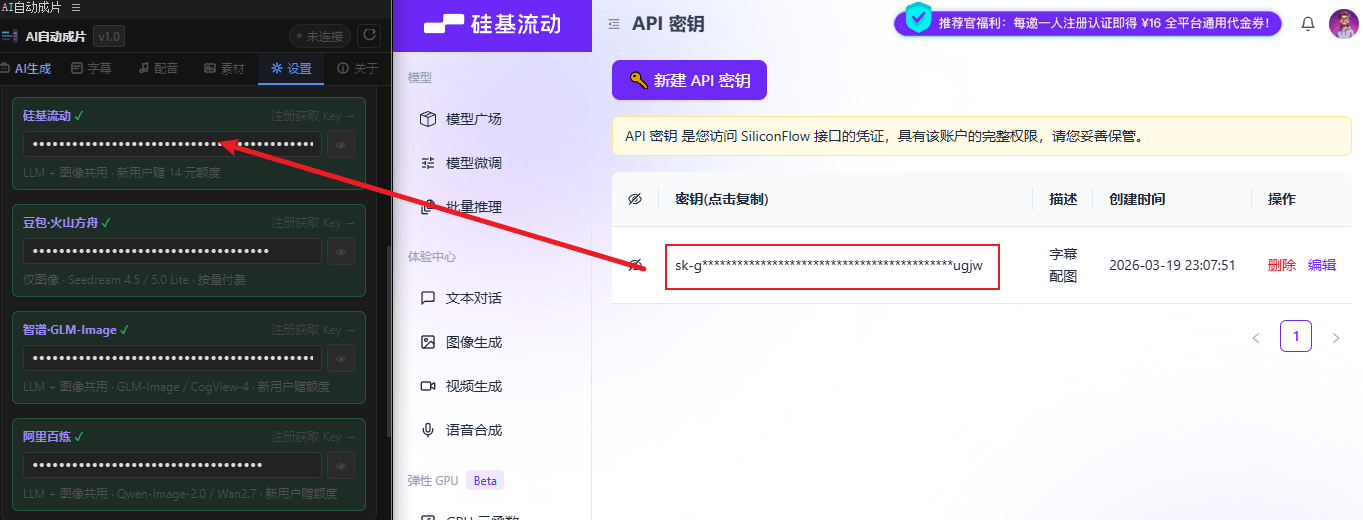1363x520 pixels.
Task: Click the picture icon beside 图像生成
Action: click(x=428, y=342)
